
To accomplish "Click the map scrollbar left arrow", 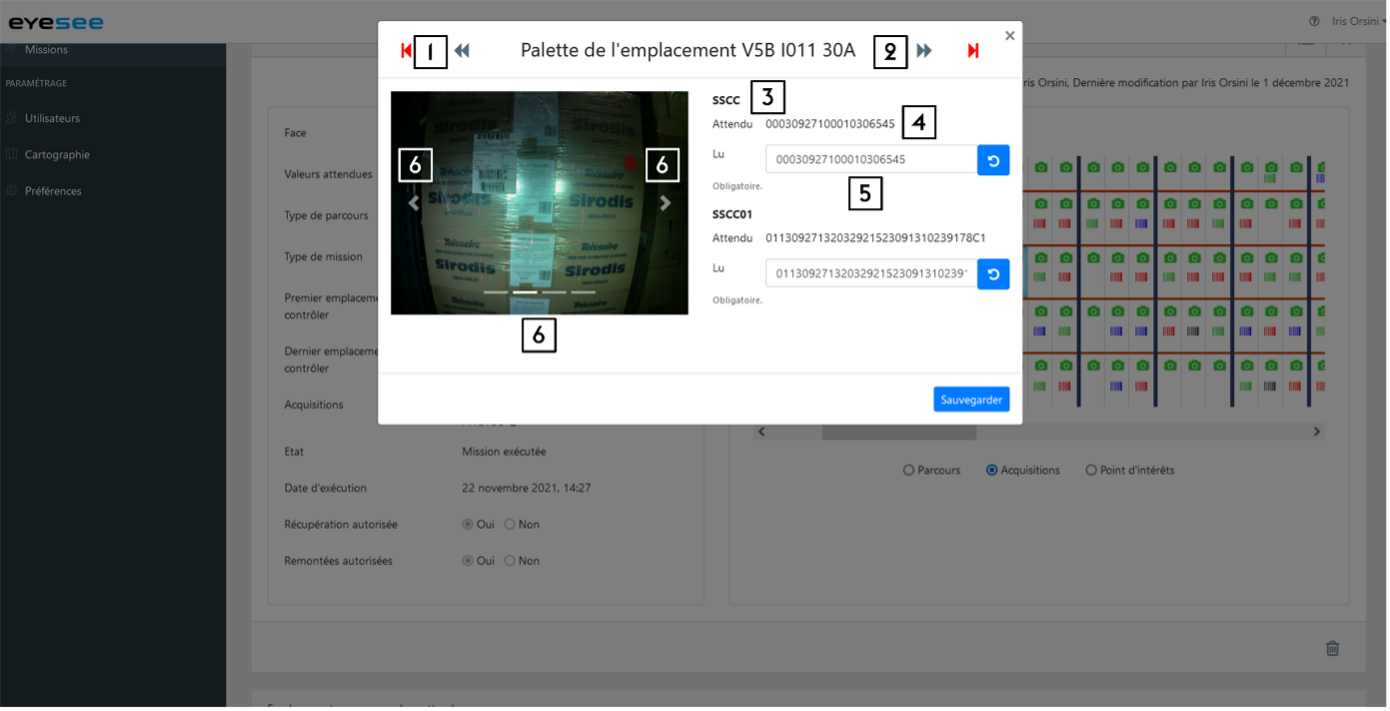I will point(762,432).
